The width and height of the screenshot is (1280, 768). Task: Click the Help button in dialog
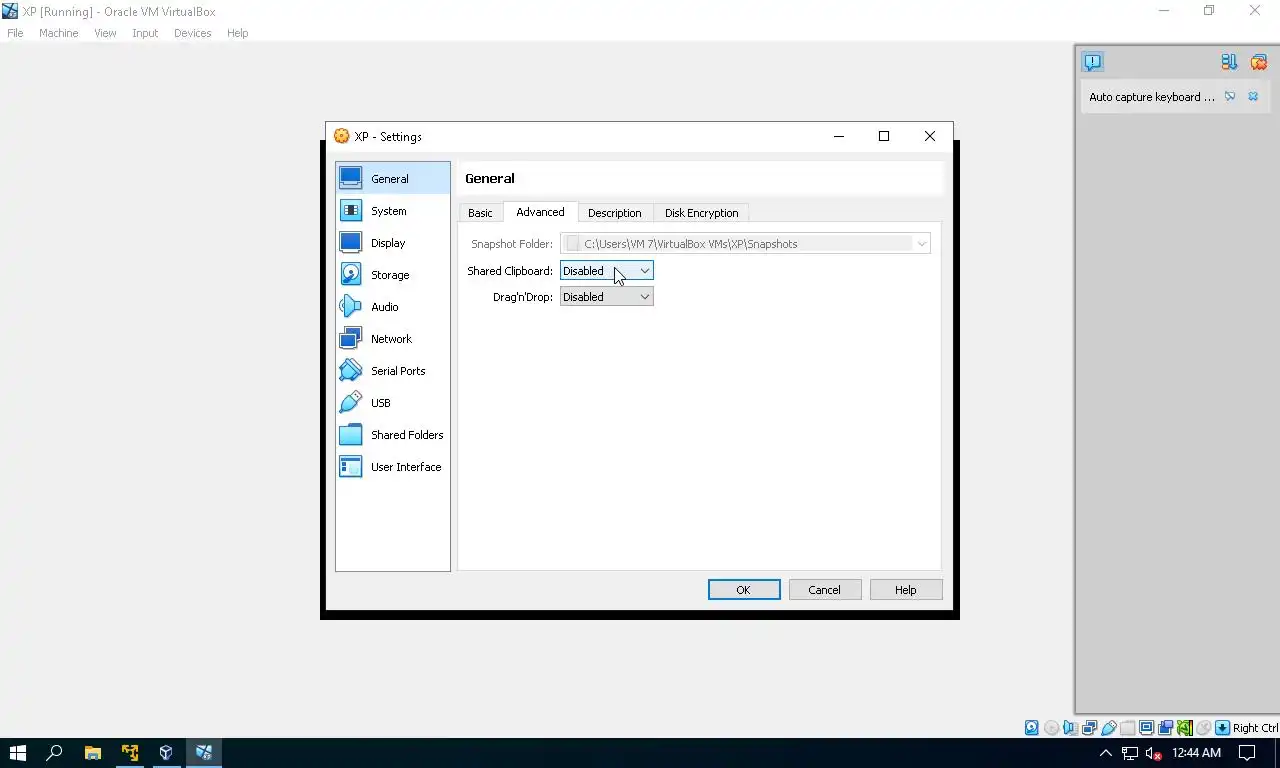(906, 590)
